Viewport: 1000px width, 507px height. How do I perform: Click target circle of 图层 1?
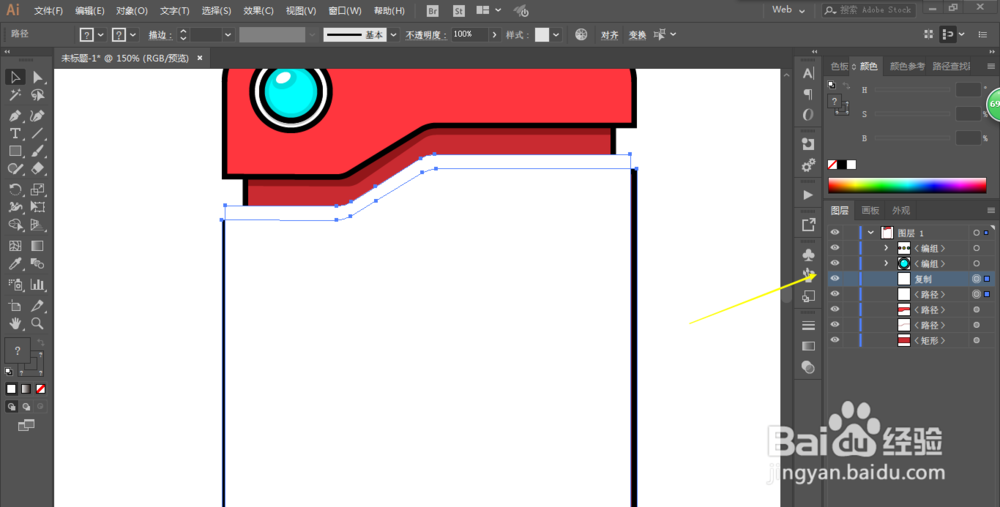coord(976,233)
